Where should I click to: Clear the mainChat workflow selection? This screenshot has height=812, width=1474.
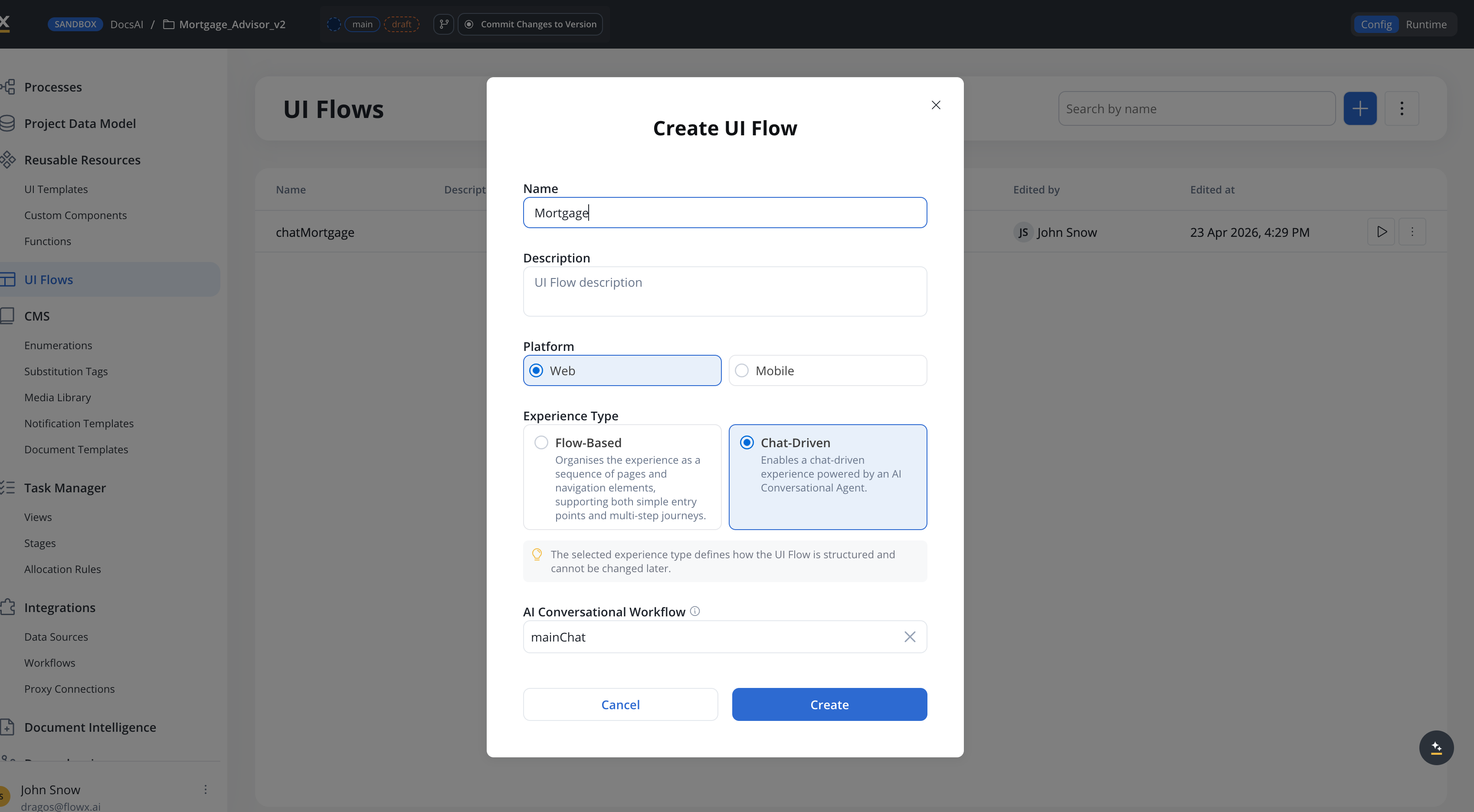[x=909, y=637]
